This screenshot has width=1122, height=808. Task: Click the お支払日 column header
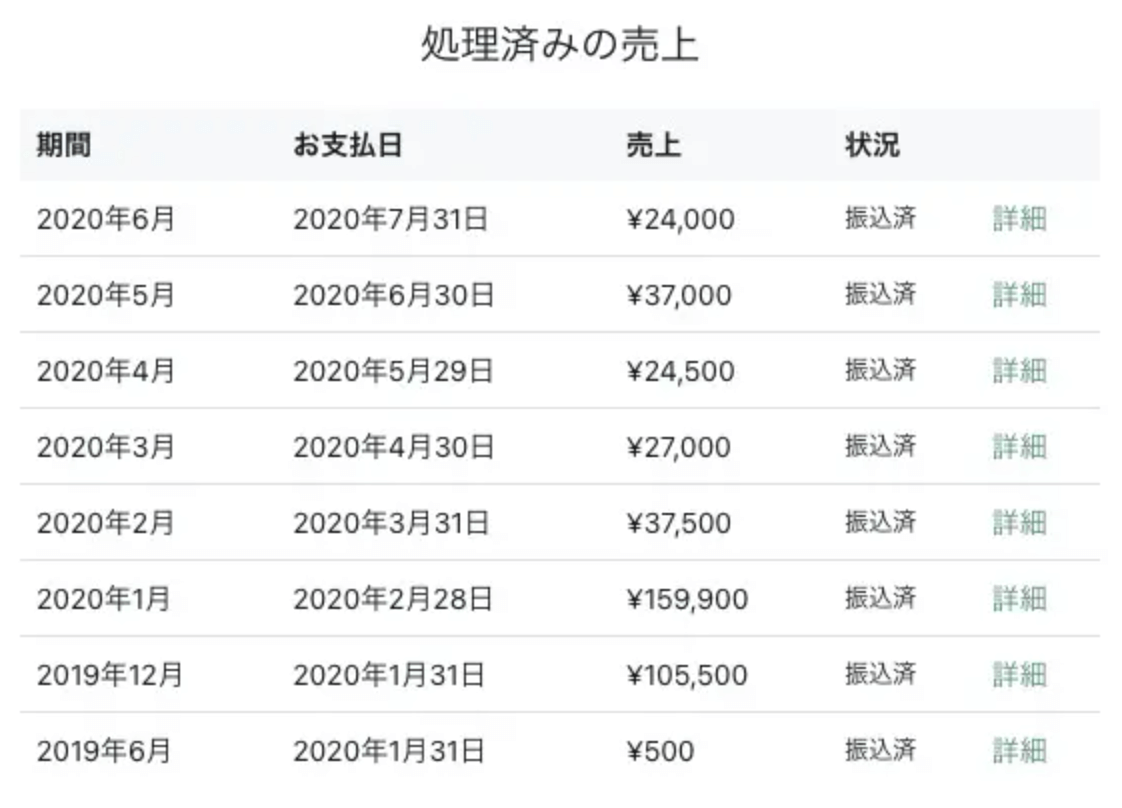click(348, 145)
